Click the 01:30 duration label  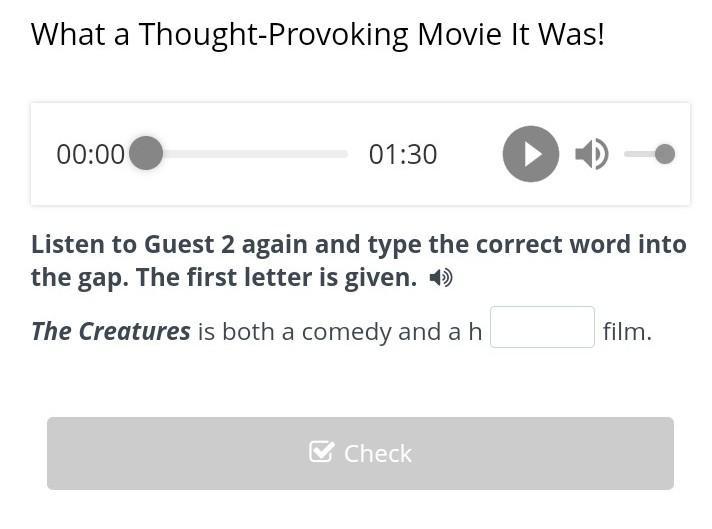pos(403,154)
